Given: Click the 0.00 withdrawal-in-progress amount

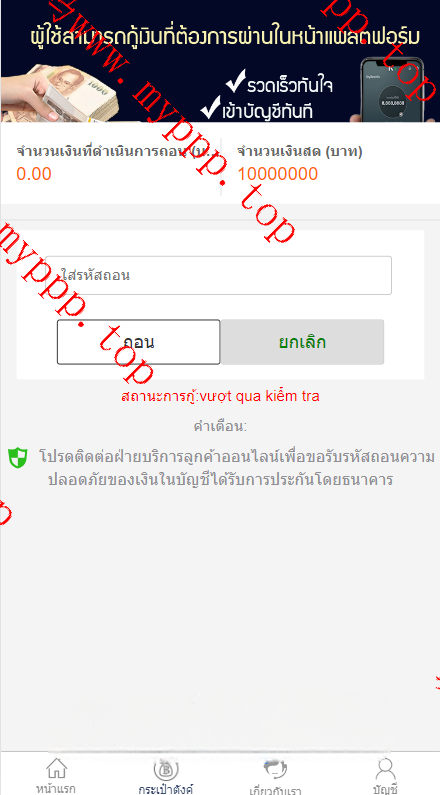Looking at the screenshot, I should 34,174.
